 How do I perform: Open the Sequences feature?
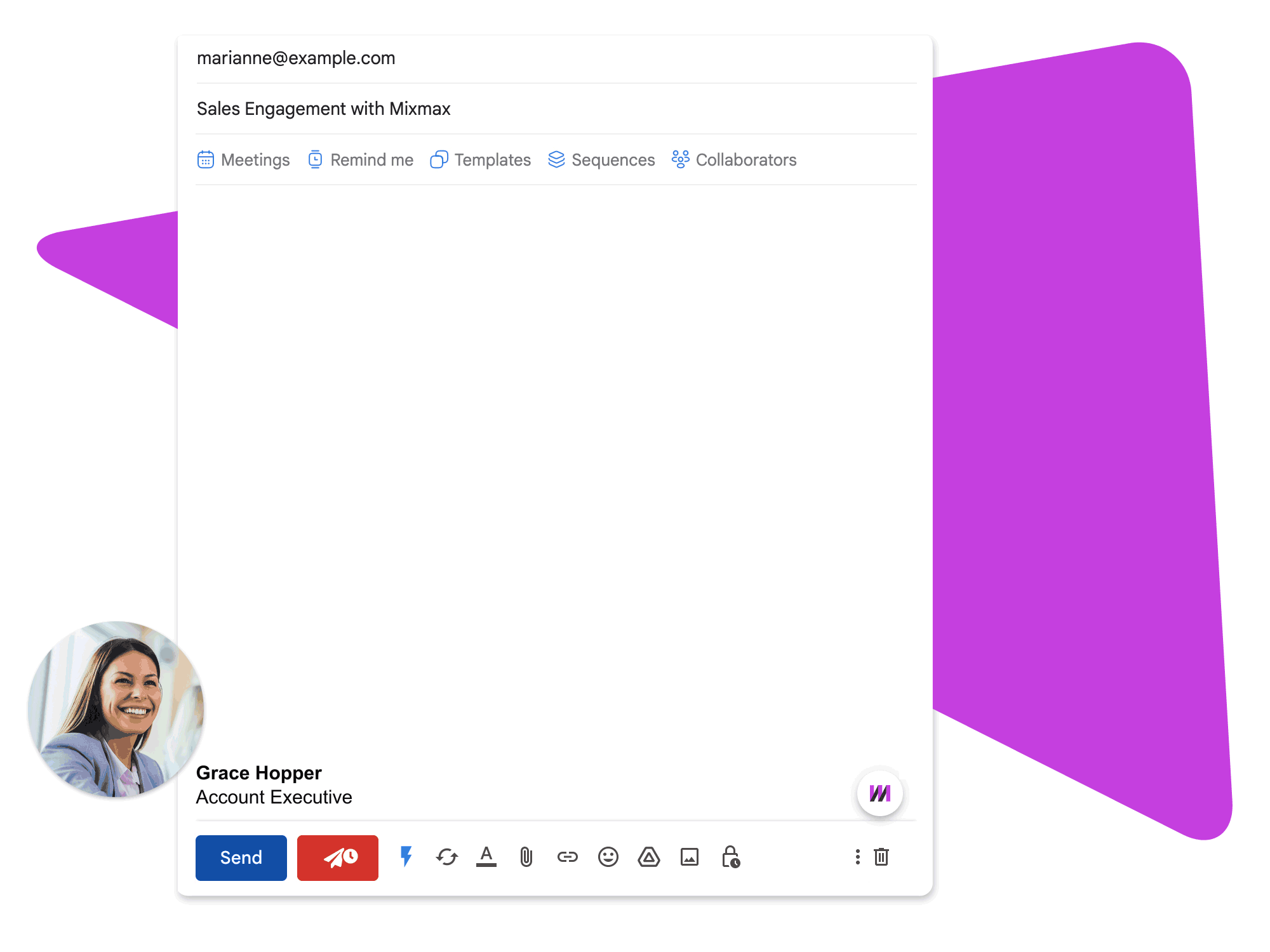600,159
